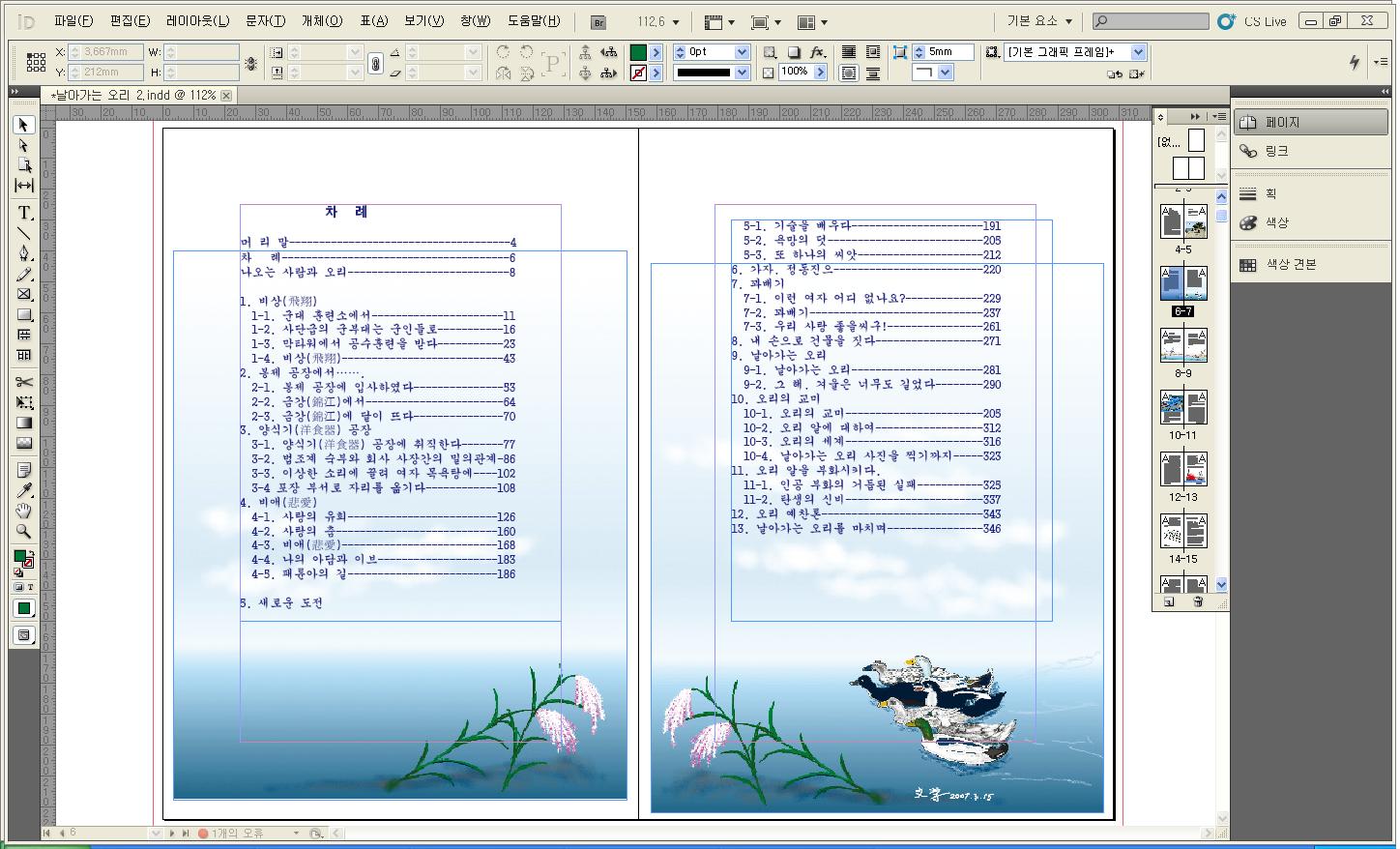Open the stroke weight 0pt dropdown
1400x849 pixels.
742,52
